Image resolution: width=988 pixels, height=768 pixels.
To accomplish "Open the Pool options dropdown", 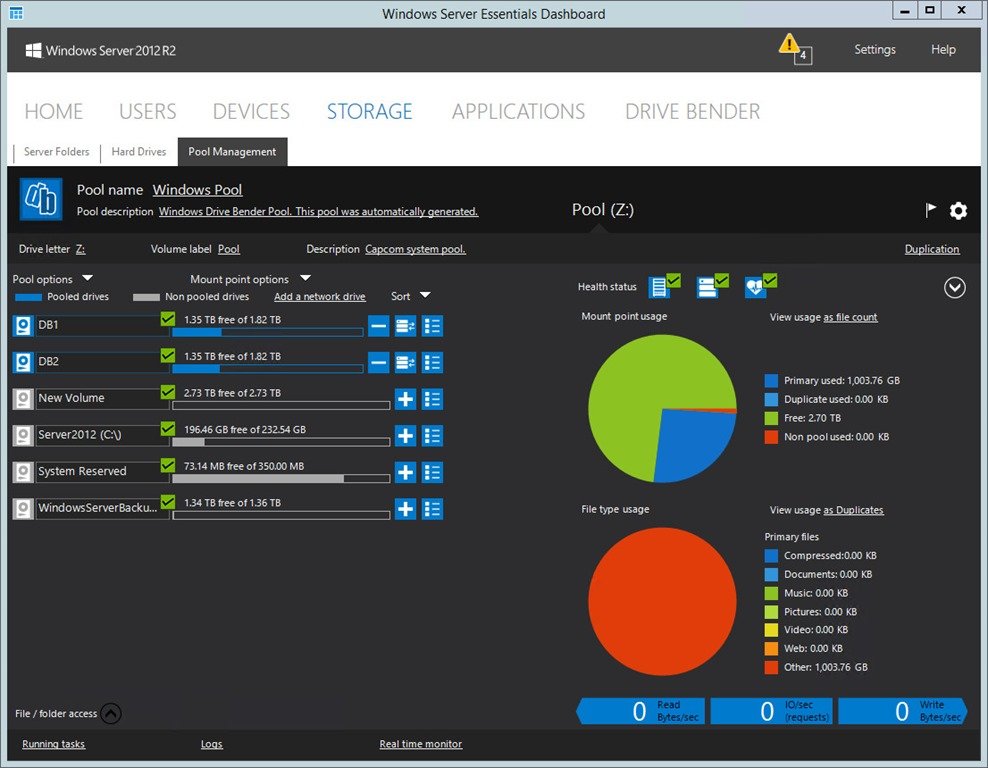I will (x=53, y=278).
